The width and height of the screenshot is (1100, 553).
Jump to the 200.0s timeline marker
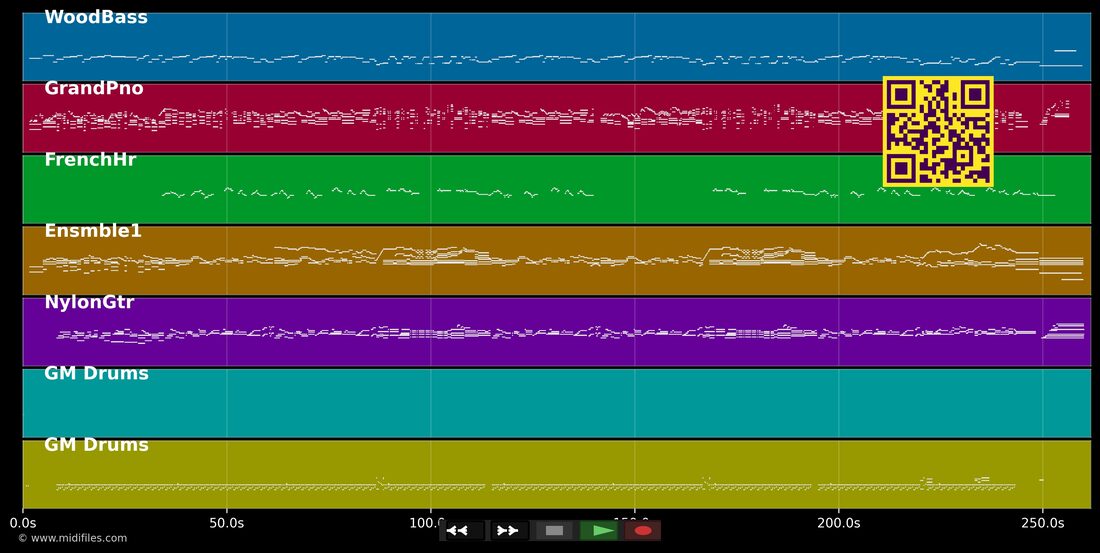tap(839, 523)
